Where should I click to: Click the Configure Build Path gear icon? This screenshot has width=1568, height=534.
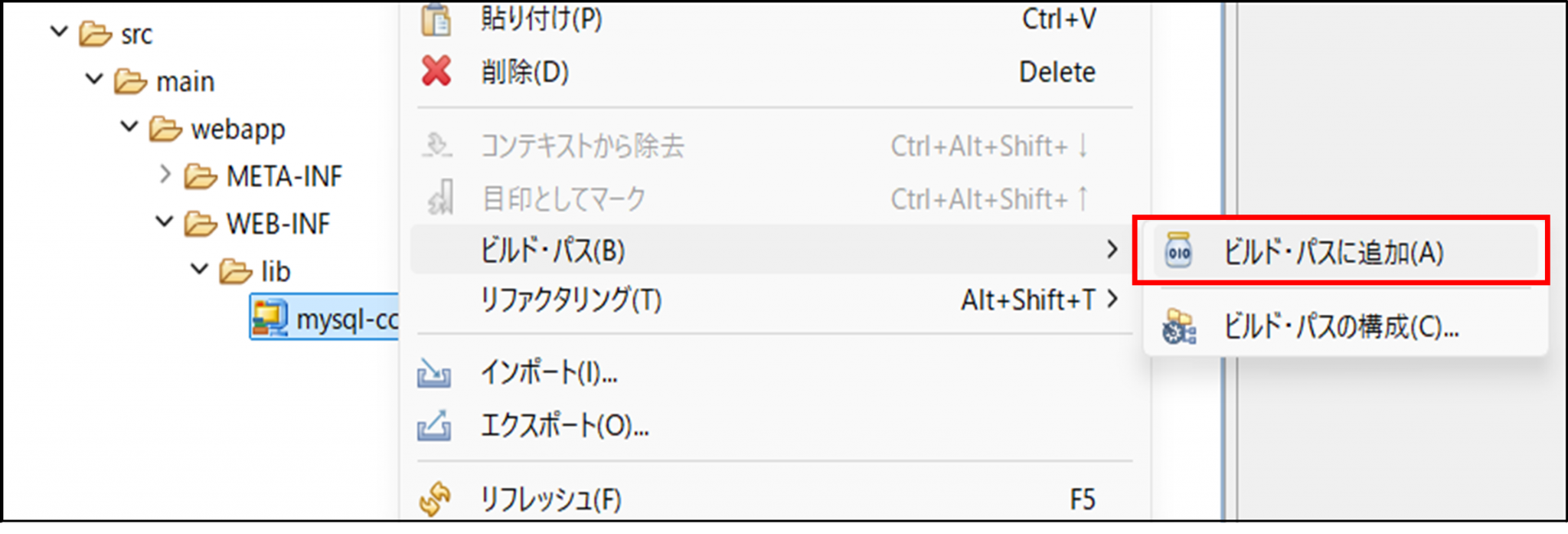pos(1178,327)
